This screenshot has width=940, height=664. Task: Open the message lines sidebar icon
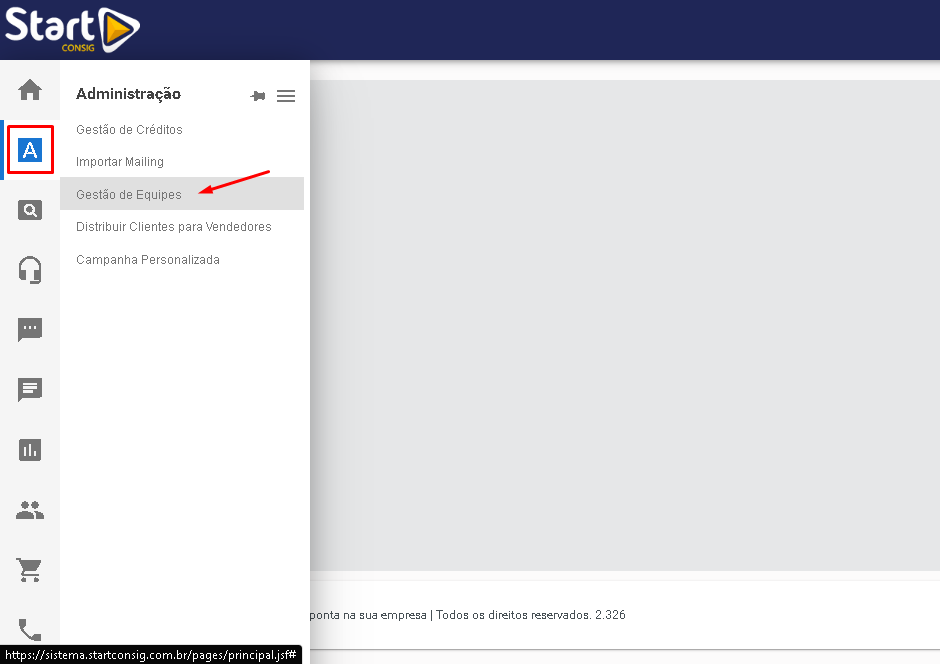coord(30,390)
